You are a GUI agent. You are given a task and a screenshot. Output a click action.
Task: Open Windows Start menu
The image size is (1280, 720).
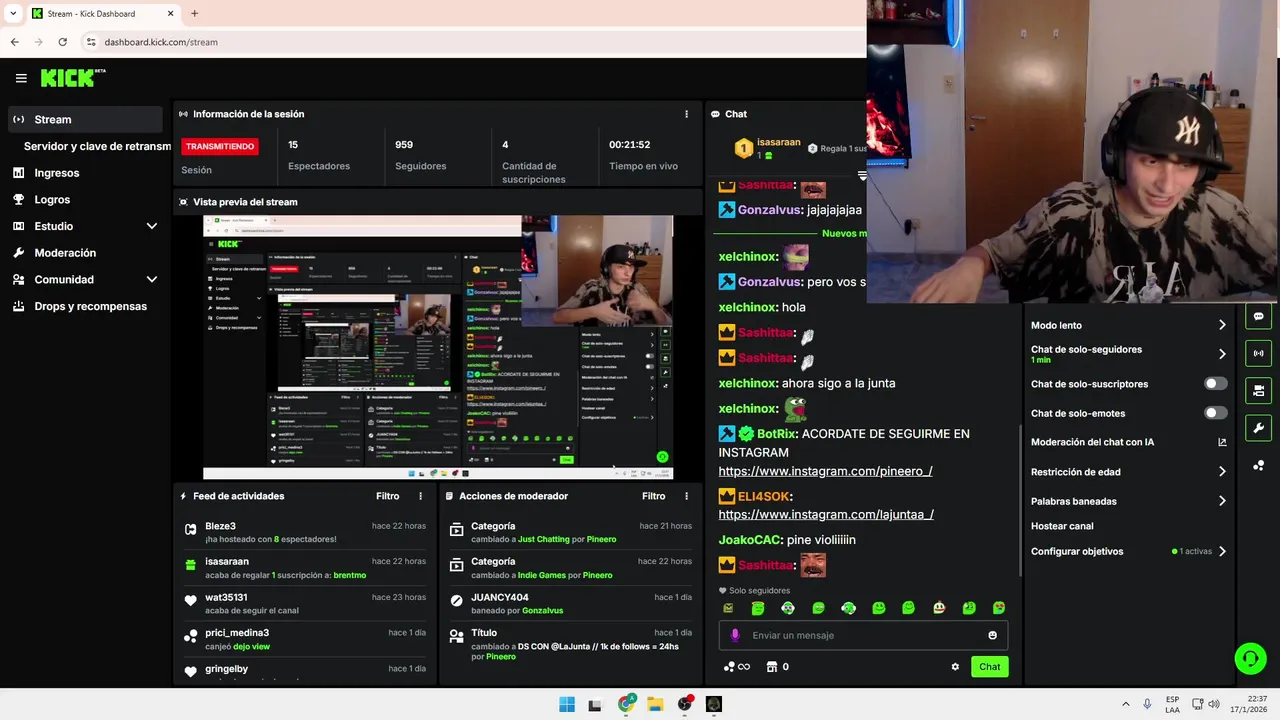567,704
